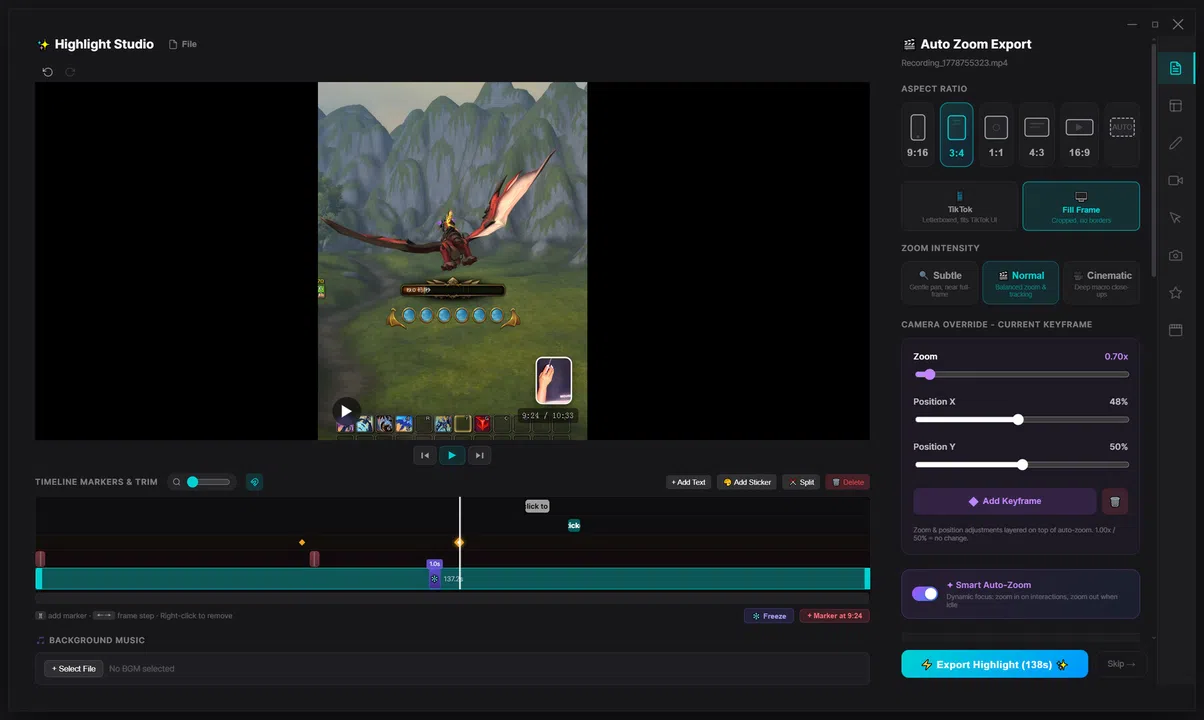Click the Add Keyframe button
This screenshot has height=720, width=1204.
1005,501
